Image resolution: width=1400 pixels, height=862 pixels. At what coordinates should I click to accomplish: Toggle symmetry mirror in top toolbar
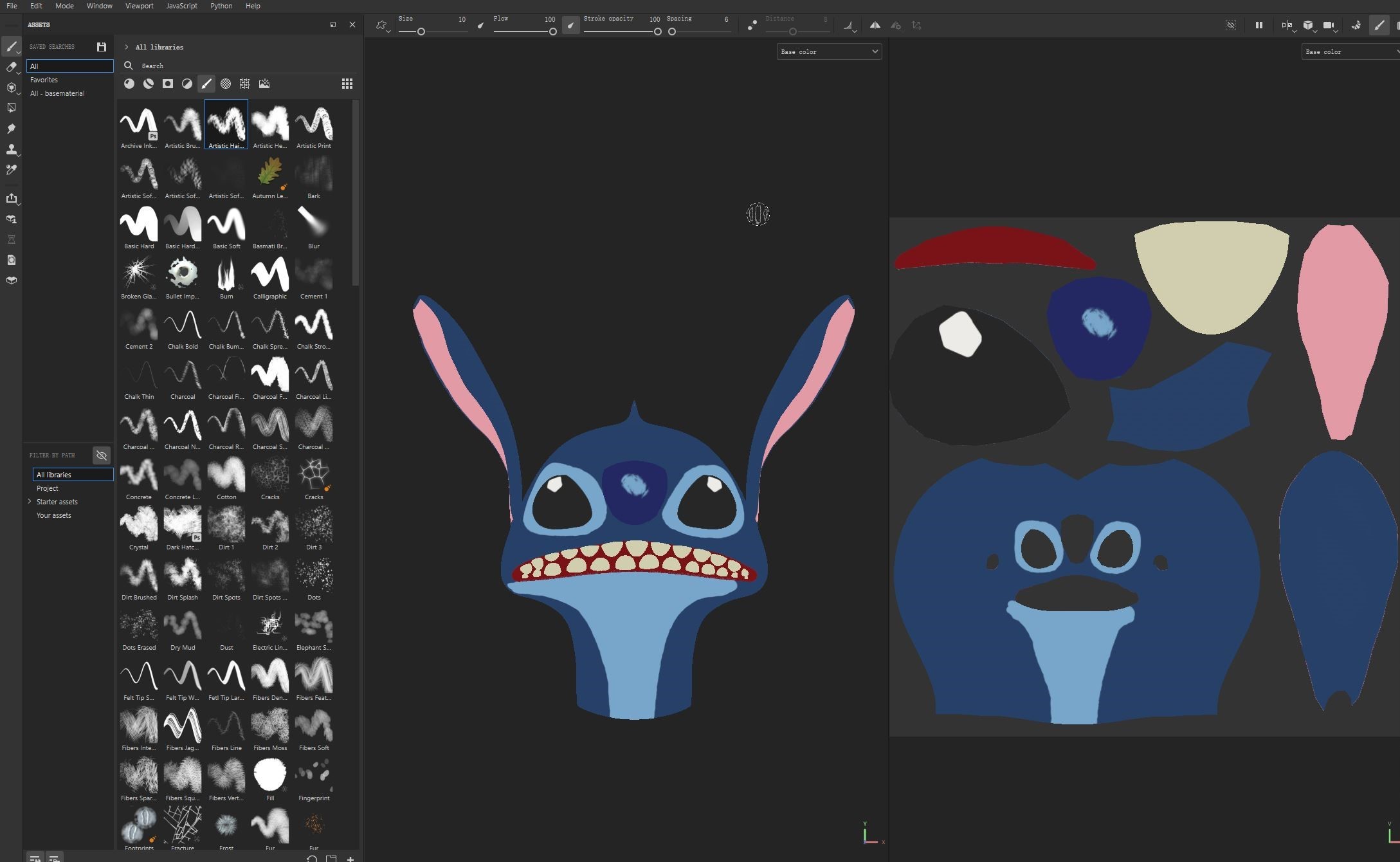tap(875, 25)
